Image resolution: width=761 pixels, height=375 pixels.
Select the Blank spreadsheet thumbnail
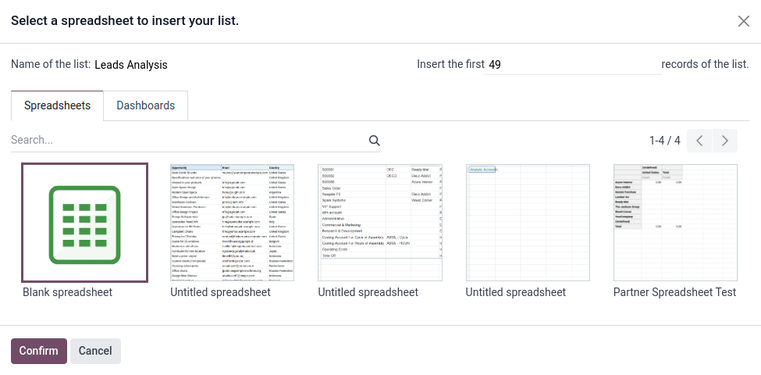coord(84,223)
